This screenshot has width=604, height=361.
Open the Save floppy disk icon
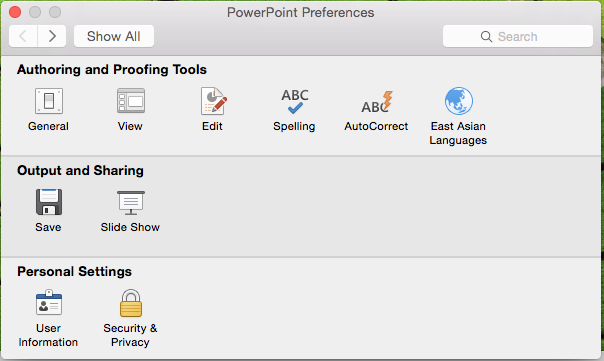coord(49,202)
